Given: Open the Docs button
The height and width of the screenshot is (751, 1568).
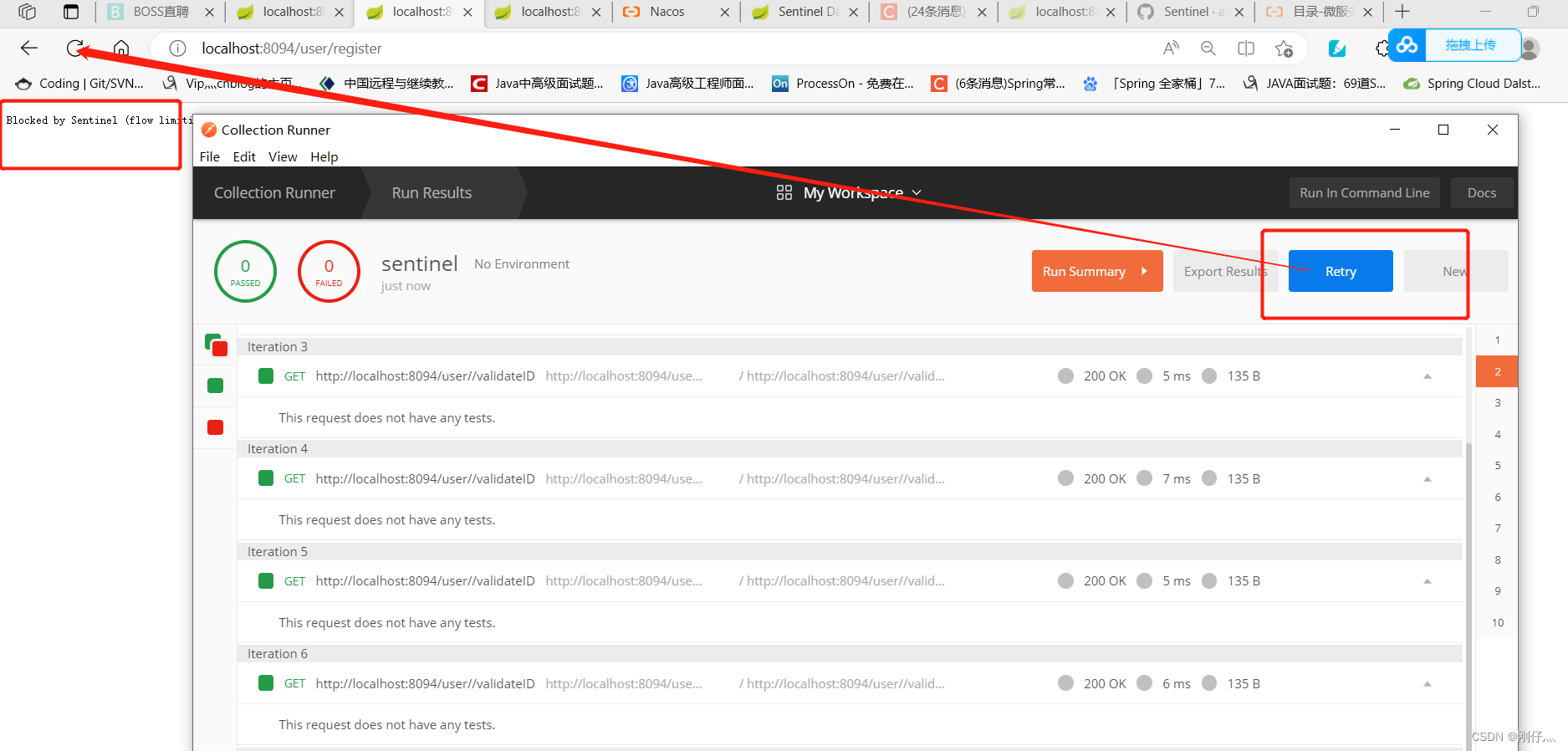Looking at the screenshot, I should point(1482,193).
